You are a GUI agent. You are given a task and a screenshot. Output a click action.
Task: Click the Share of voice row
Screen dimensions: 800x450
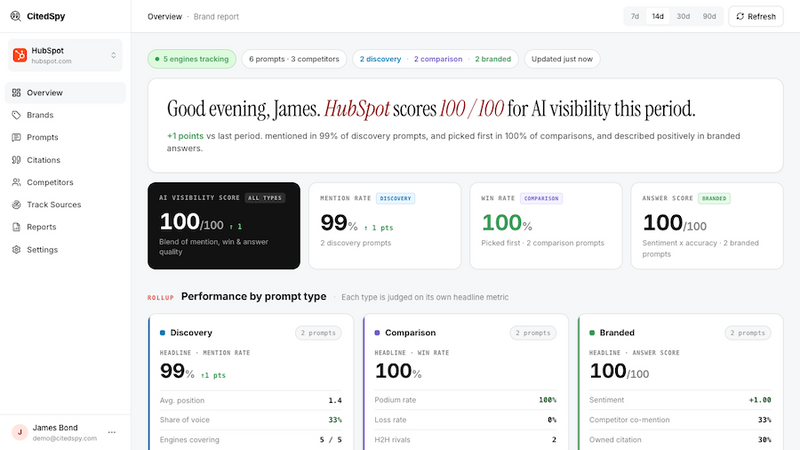pos(251,420)
